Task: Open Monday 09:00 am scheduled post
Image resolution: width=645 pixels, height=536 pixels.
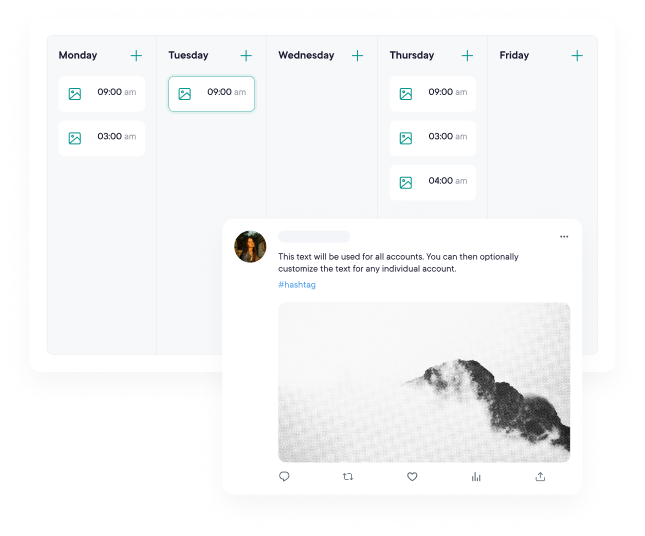Action: coord(102,94)
